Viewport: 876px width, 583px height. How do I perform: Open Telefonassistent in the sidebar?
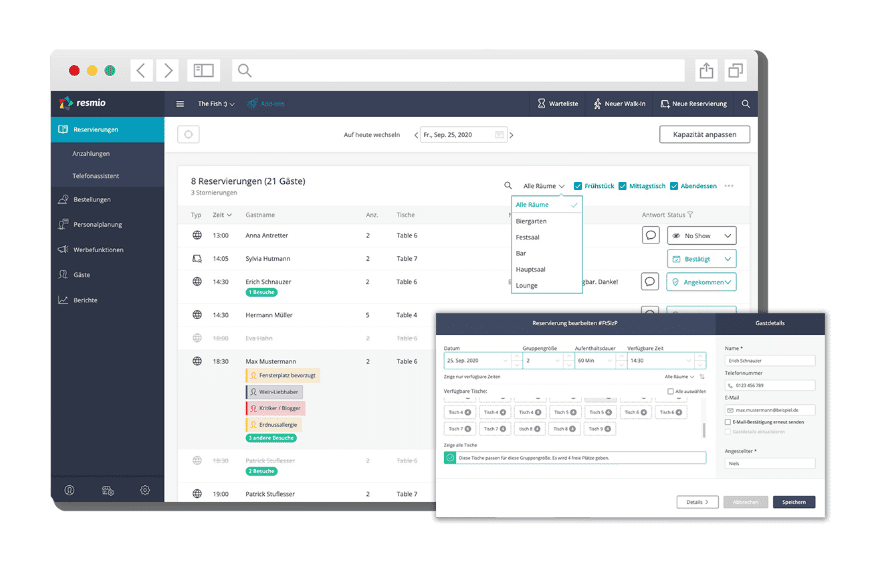pyautogui.click(x=96, y=176)
